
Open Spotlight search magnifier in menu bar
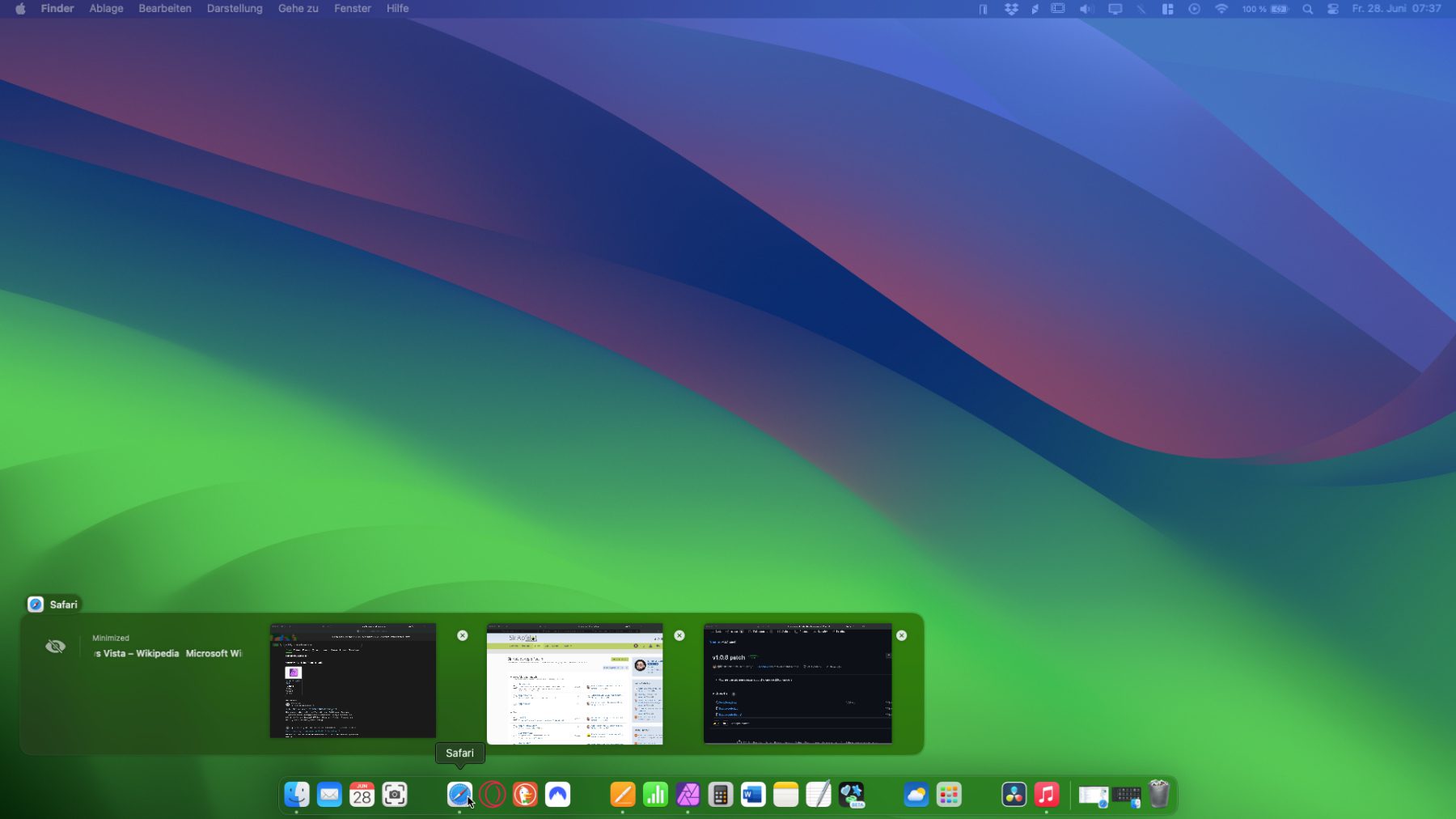coord(1307,9)
